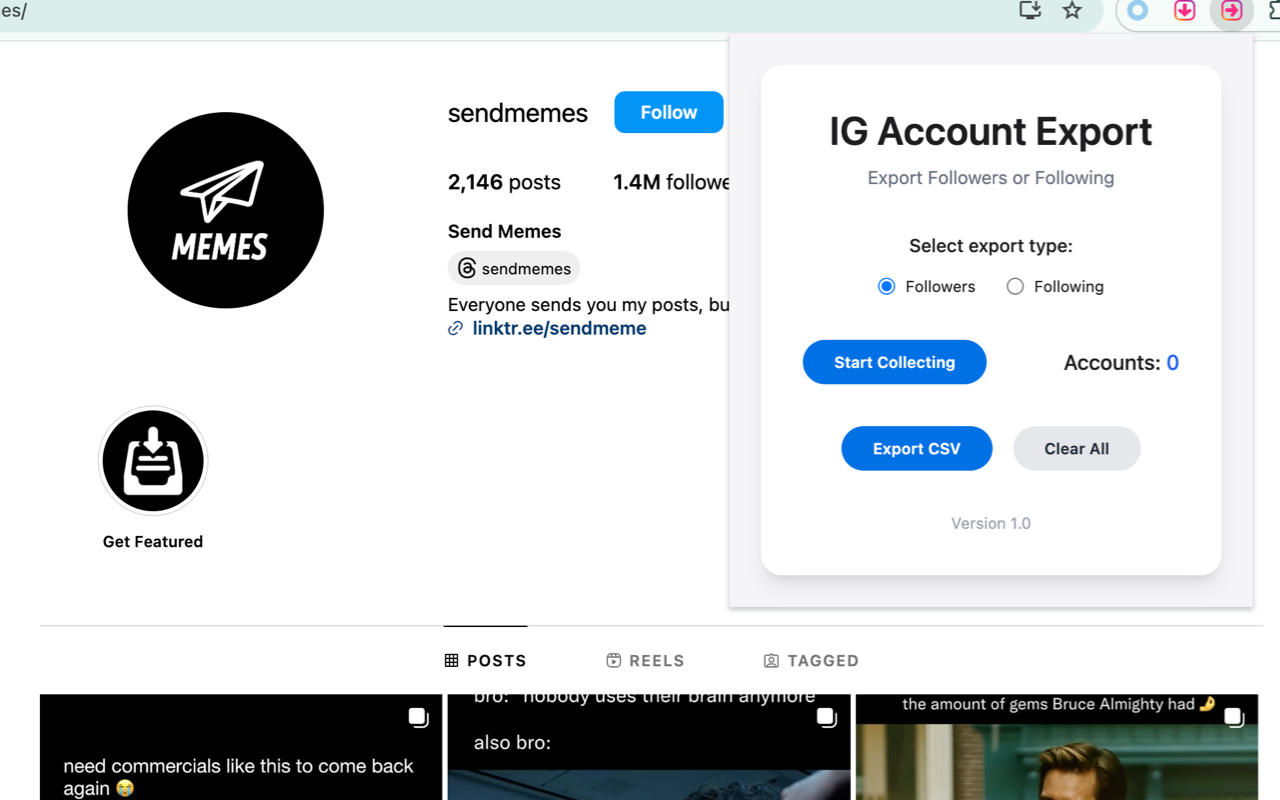Open the linktr.ee/sendmeme link

click(x=559, y=328)
